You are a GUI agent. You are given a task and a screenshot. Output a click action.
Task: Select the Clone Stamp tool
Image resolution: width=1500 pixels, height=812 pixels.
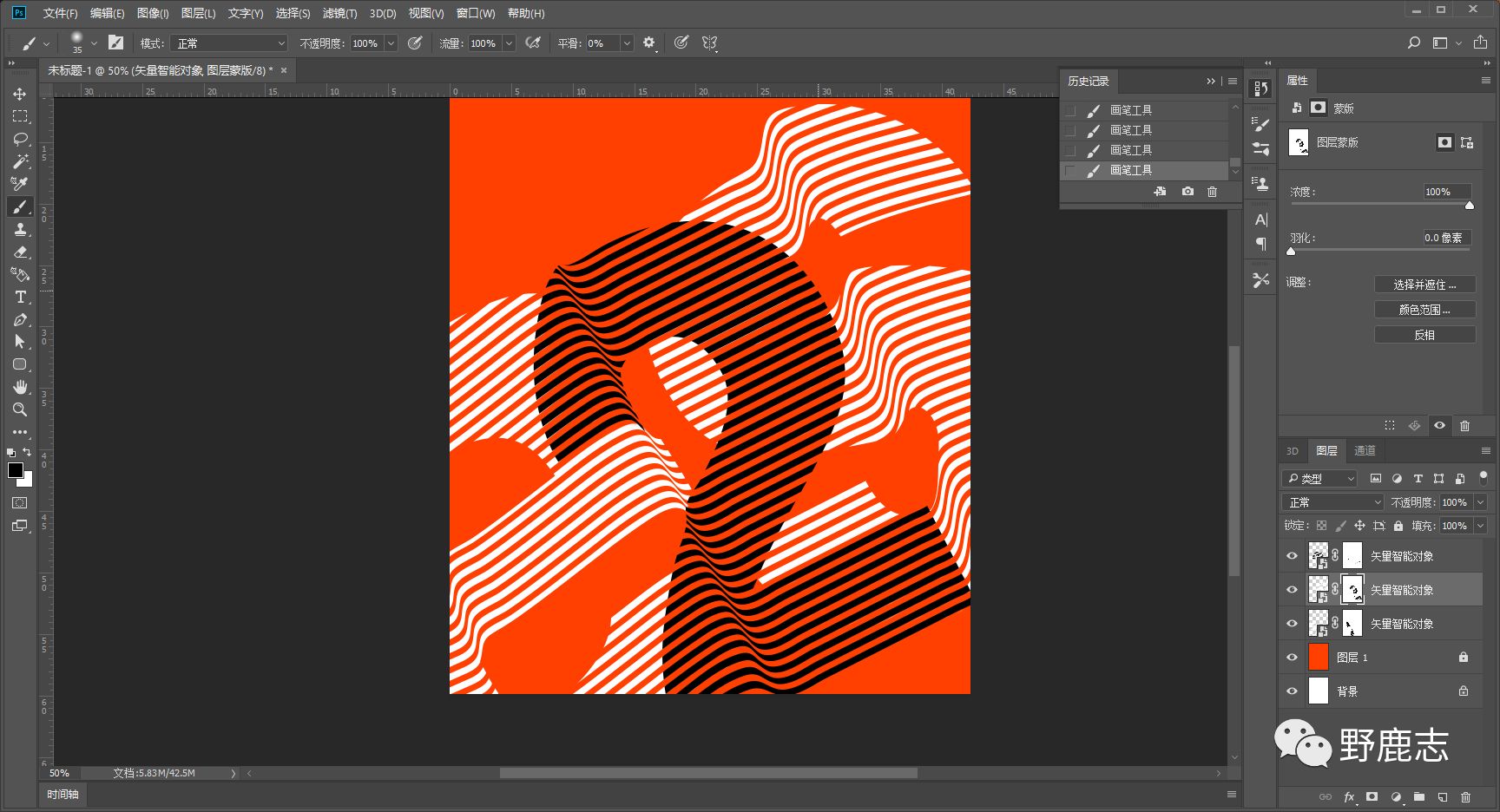(20, 229)
